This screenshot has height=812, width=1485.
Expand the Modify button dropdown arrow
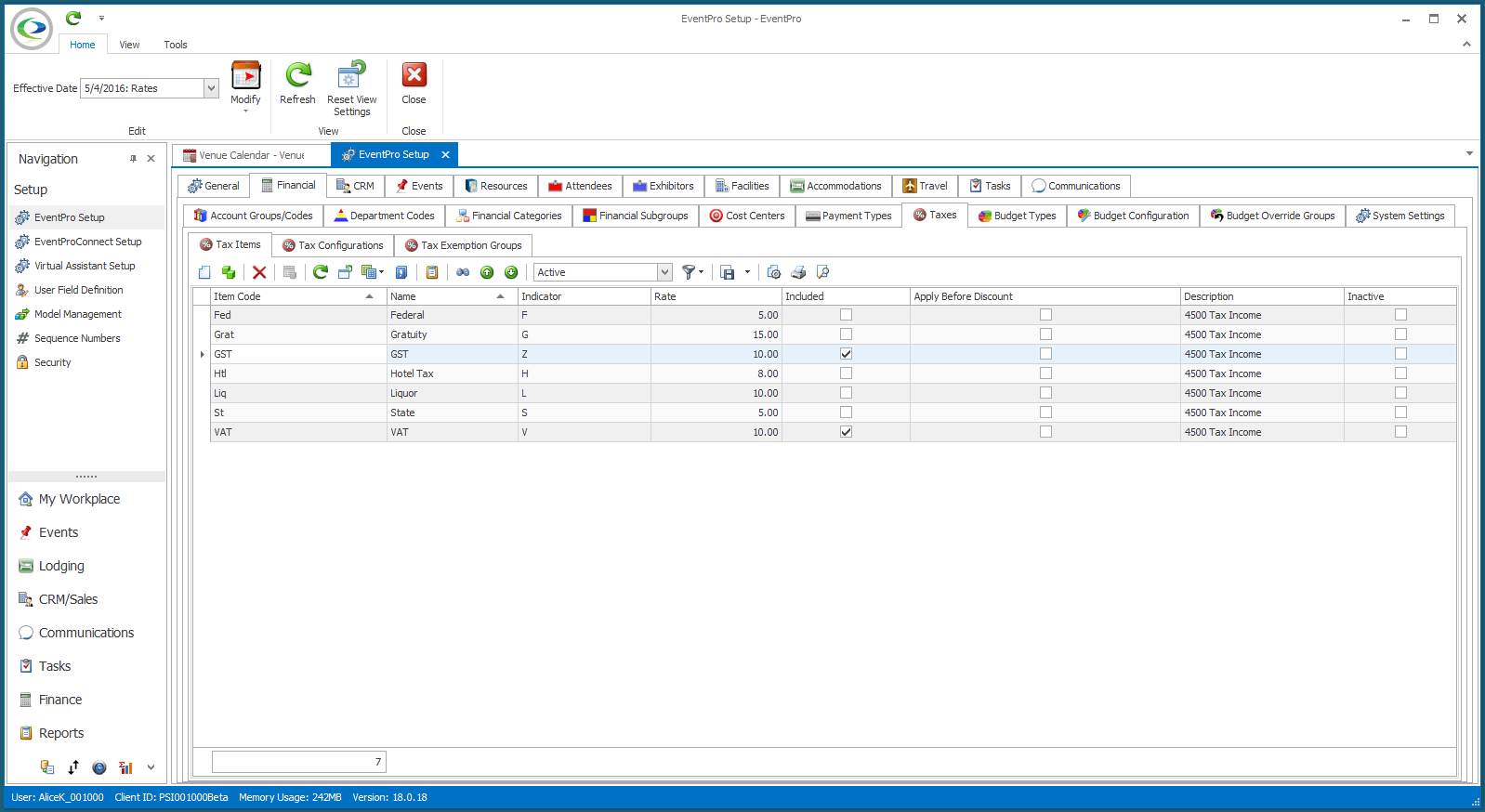(x=245, y=111)
